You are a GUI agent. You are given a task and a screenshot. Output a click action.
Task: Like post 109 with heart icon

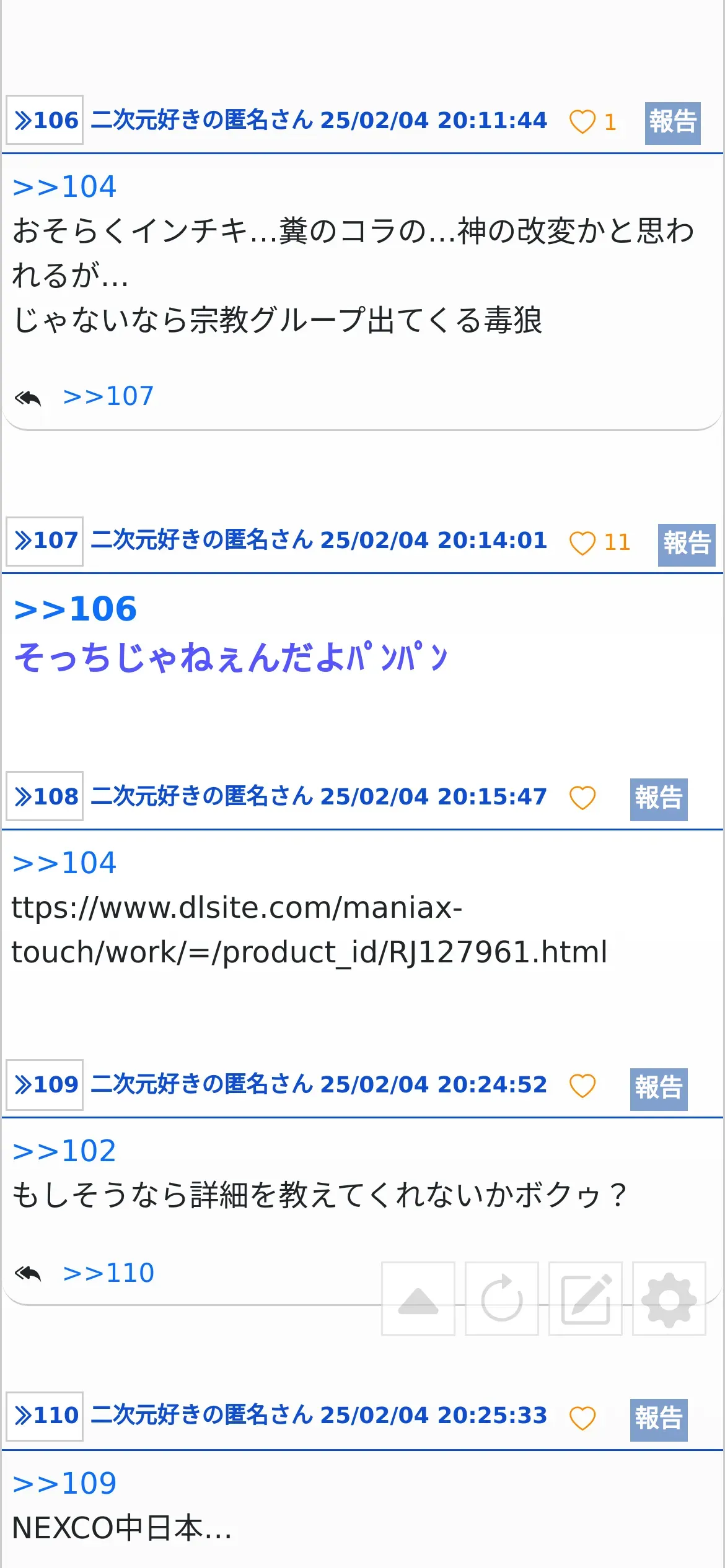(582, 1086)
